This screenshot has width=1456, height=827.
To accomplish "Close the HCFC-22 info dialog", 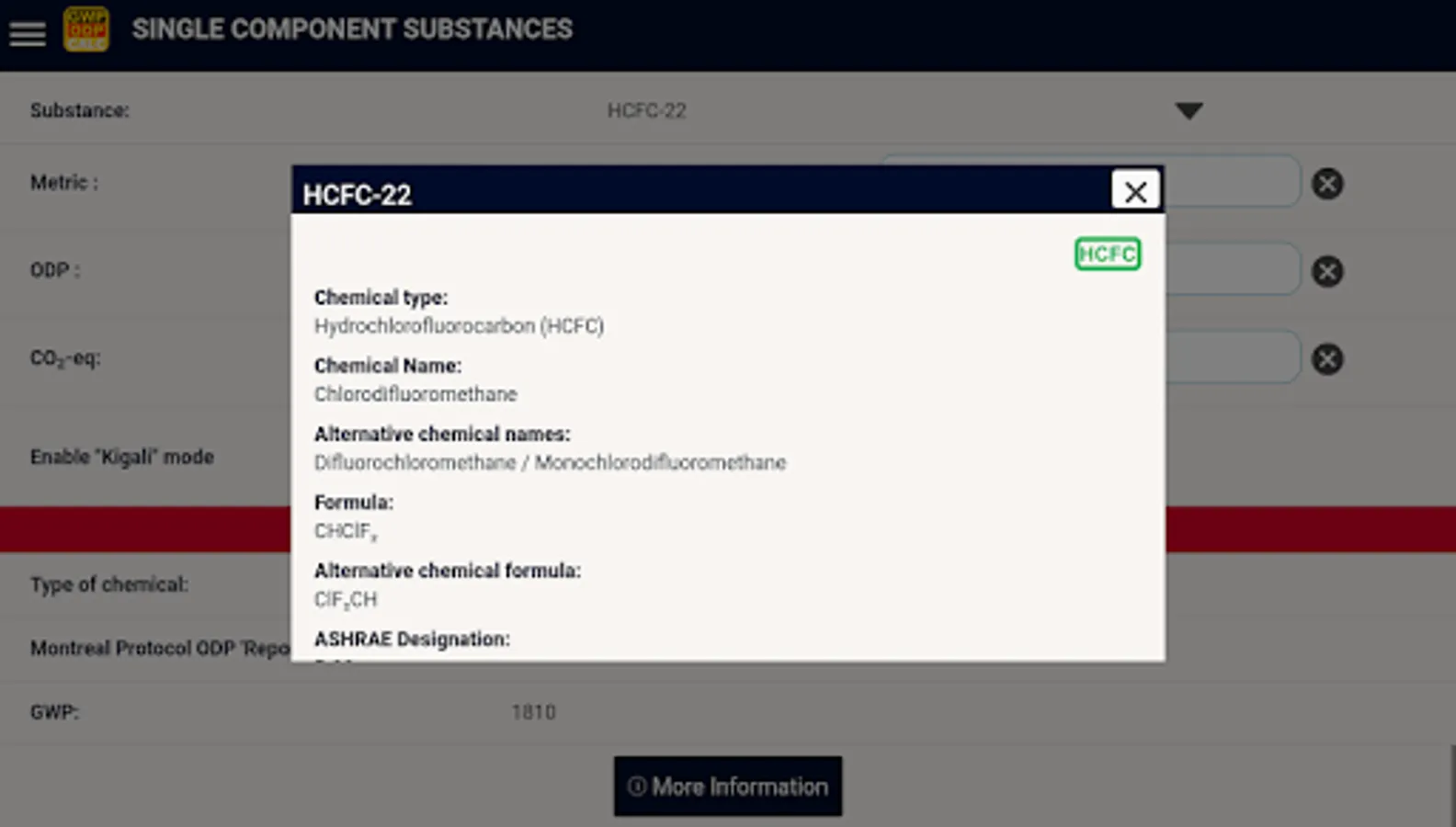I will (x=1135, y=191).
